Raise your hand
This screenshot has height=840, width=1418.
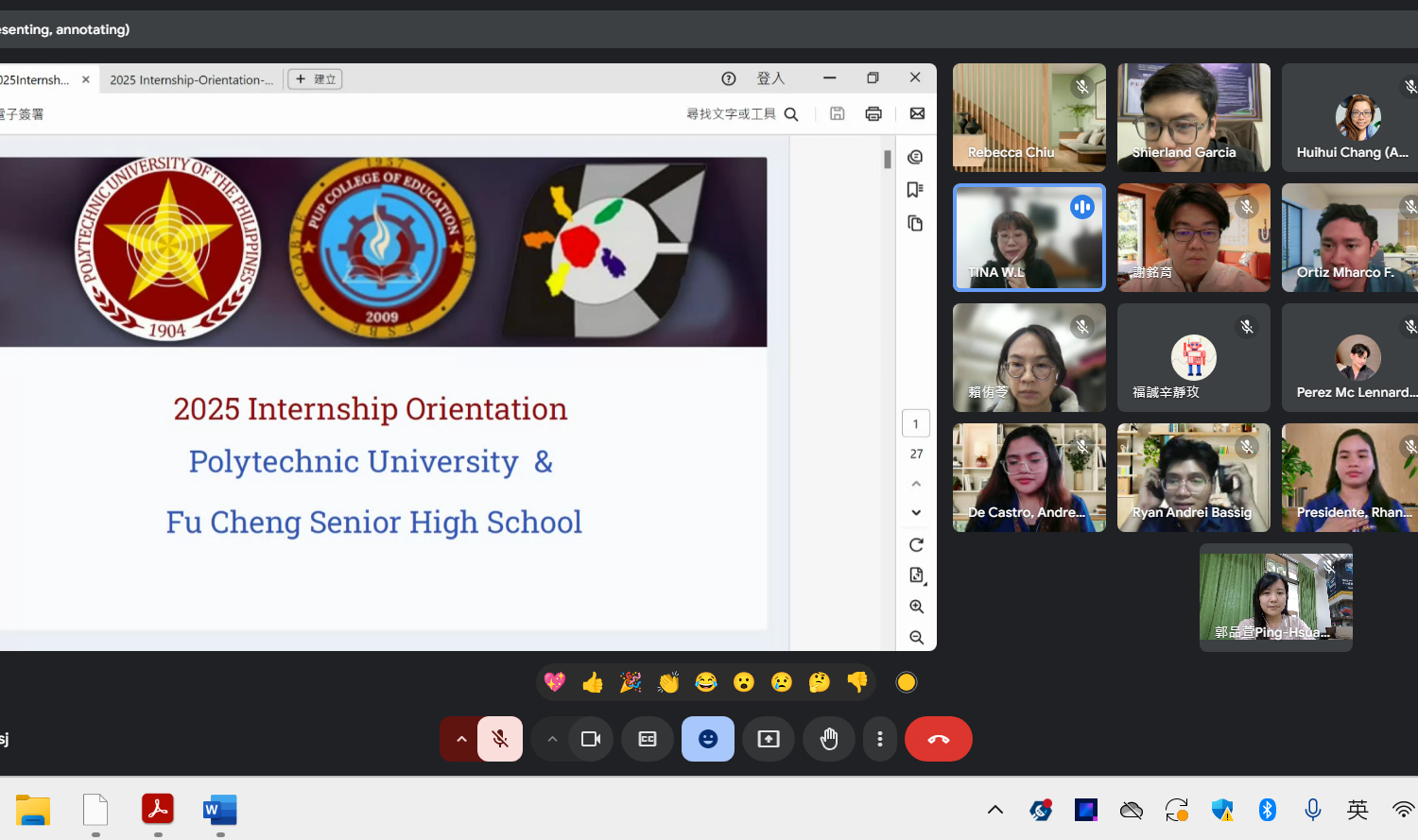829,739
